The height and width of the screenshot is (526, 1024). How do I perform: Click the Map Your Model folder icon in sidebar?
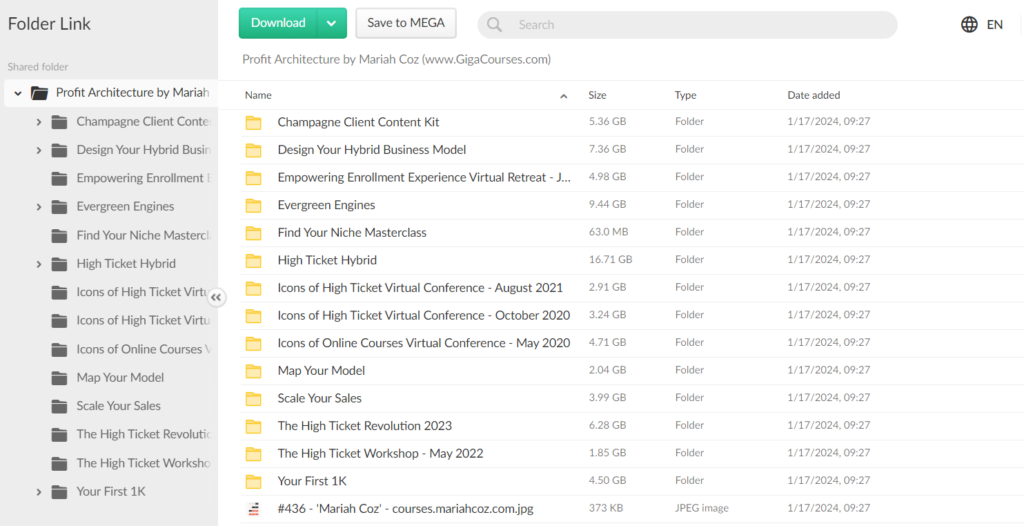pyautogui.click(x=58, y=378)
